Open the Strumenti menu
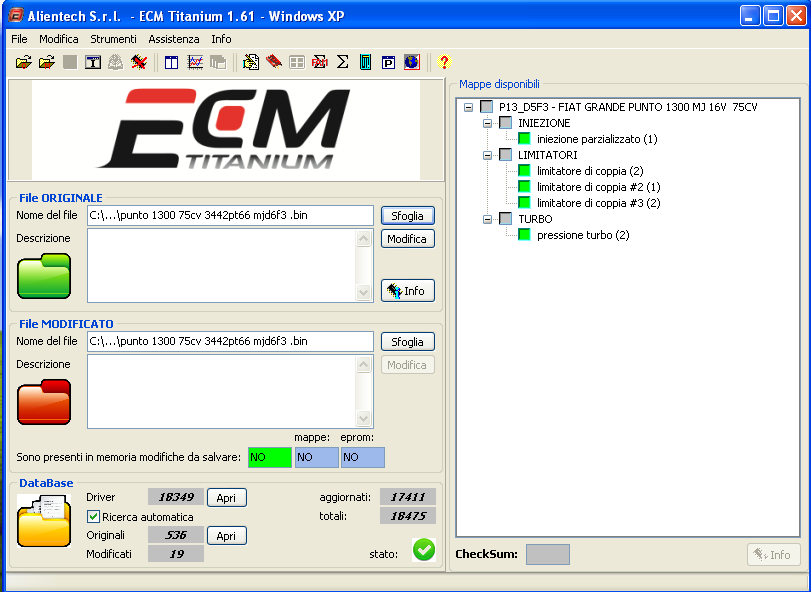Viewport: 811px width, 592px height. (113, 39)
